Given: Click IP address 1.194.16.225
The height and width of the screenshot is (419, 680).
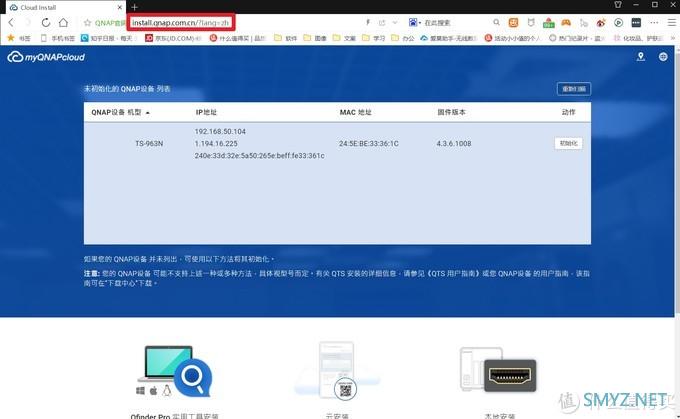Looking at the screenshot, I should [x=216, y=144].
